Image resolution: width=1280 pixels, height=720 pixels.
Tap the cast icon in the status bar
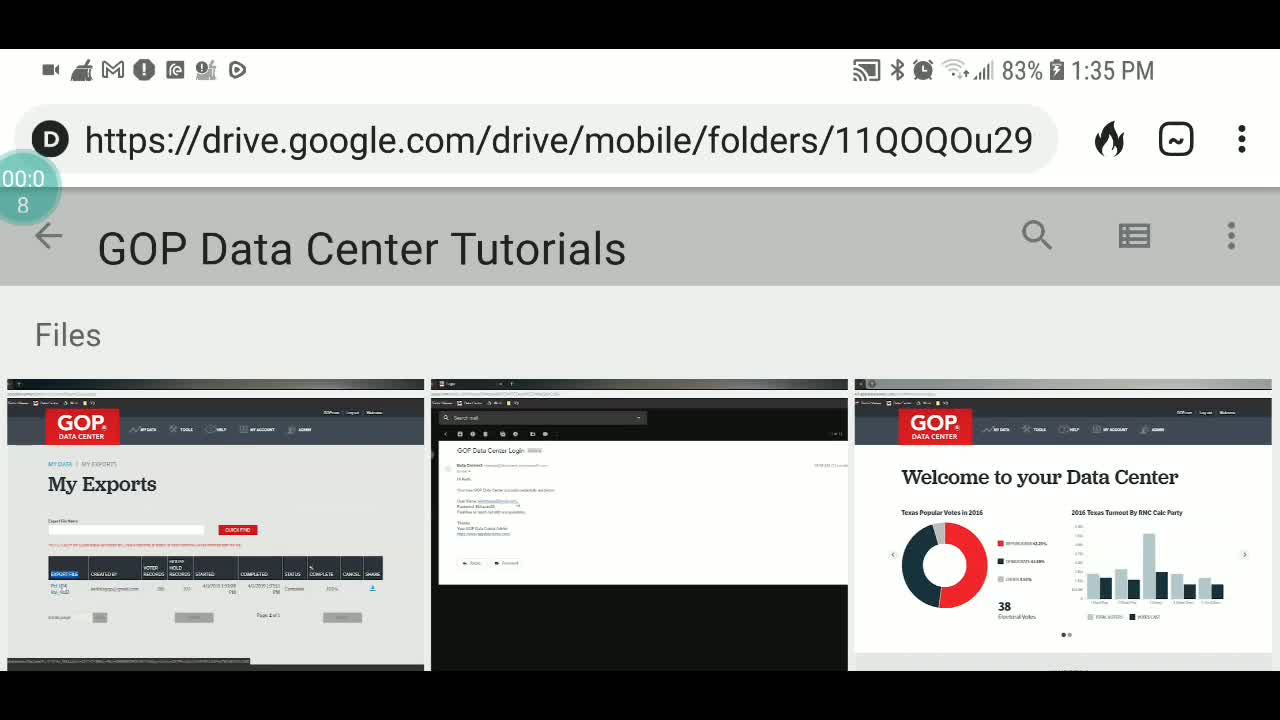(866, 70)
